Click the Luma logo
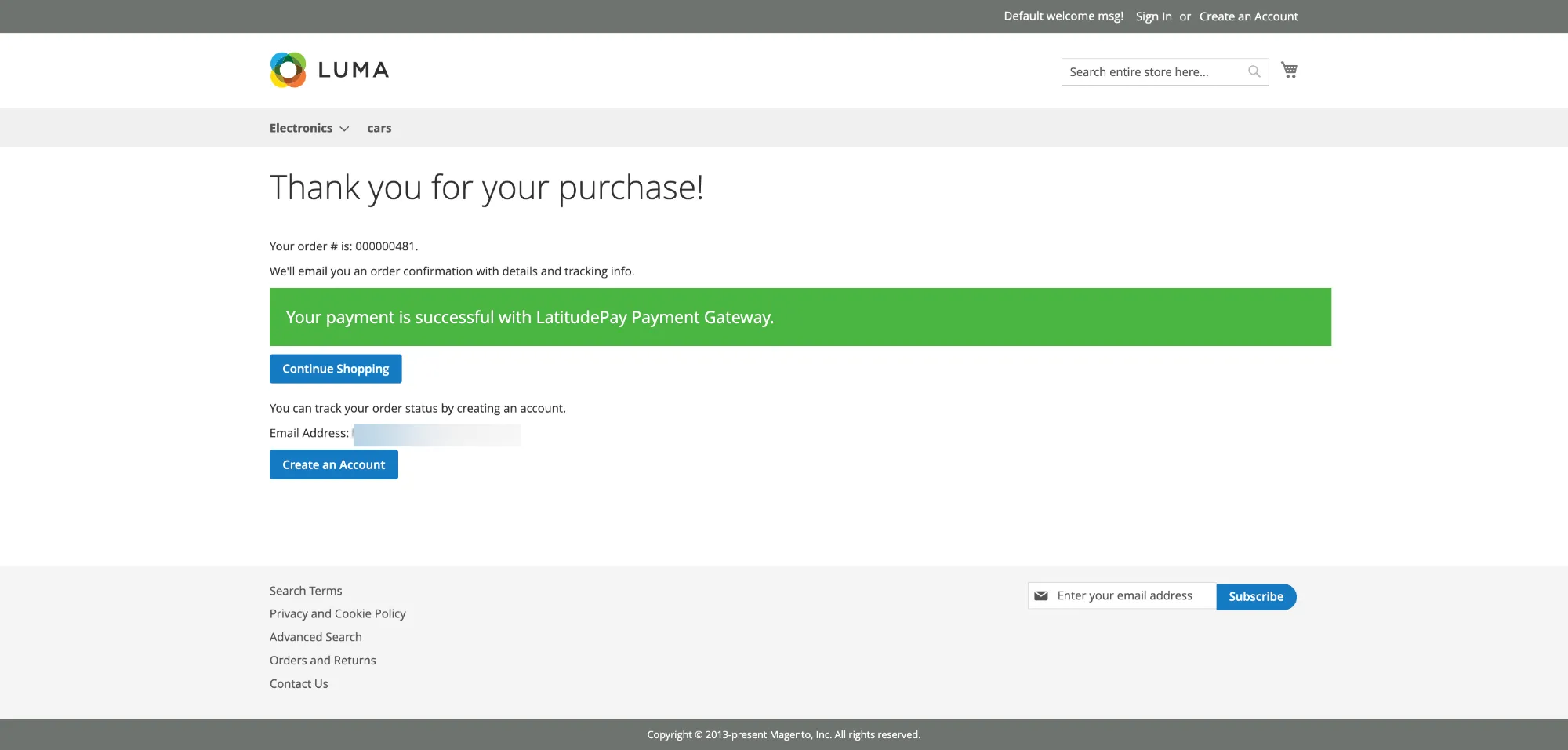The width and height of the screenshot is (1568, 750). pos(329,70)
